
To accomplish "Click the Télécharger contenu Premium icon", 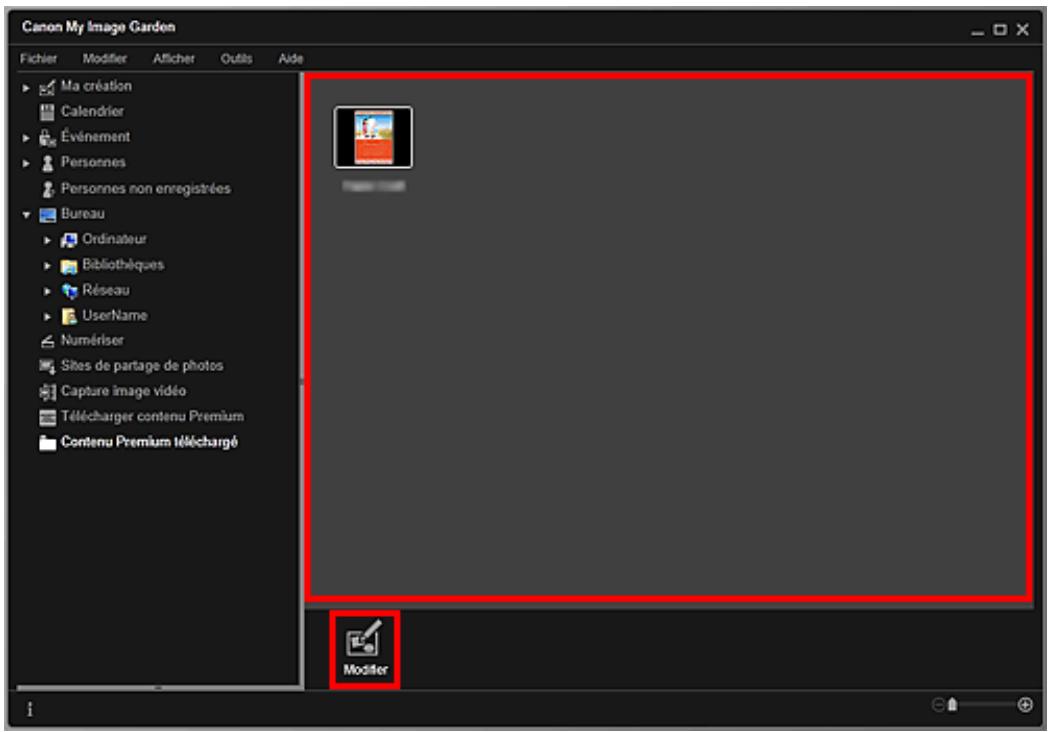I will coord(45,417).
